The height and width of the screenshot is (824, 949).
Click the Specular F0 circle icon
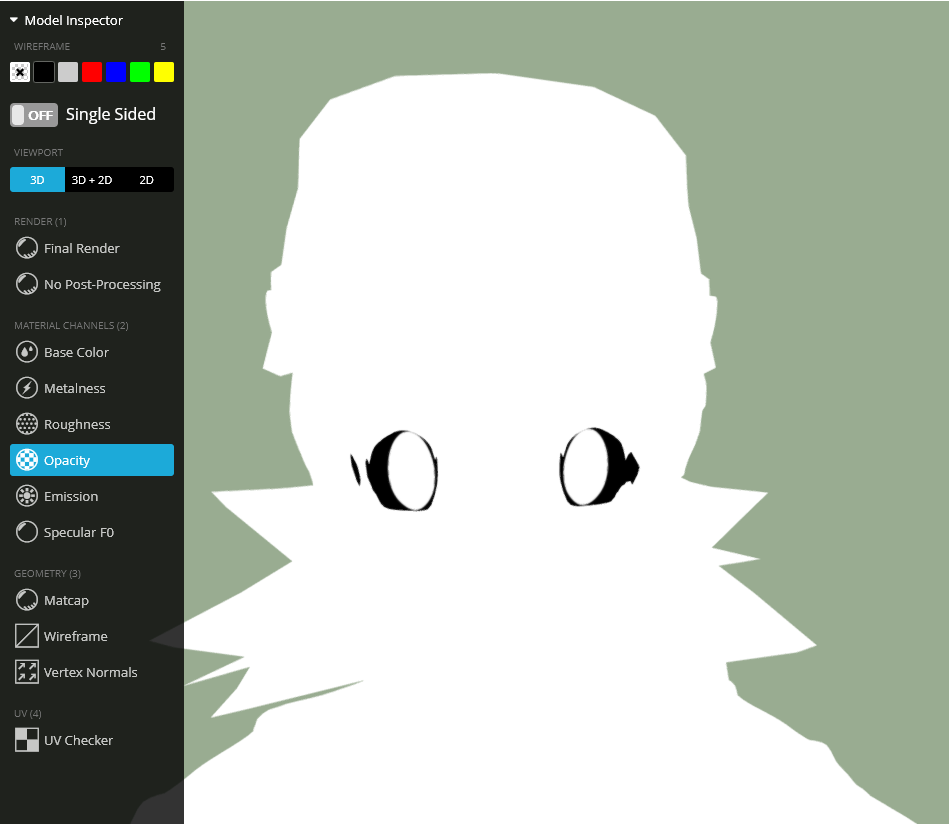(x=27, y=532)
